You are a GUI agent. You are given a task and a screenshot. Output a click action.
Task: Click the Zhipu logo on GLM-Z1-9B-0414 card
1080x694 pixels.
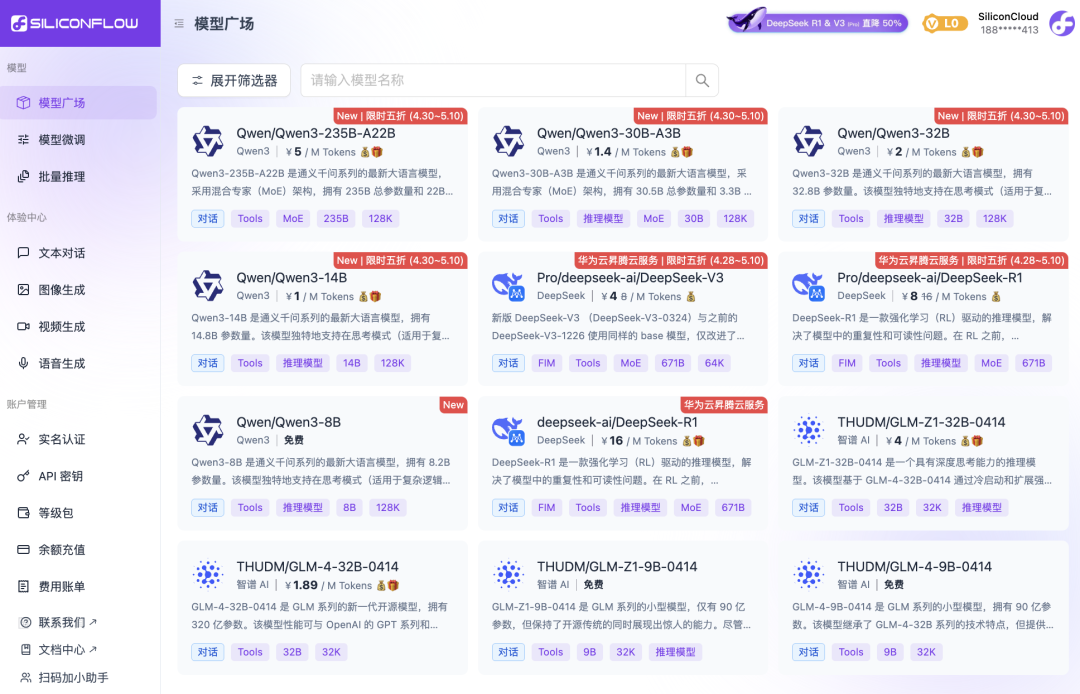pos(508,575)
